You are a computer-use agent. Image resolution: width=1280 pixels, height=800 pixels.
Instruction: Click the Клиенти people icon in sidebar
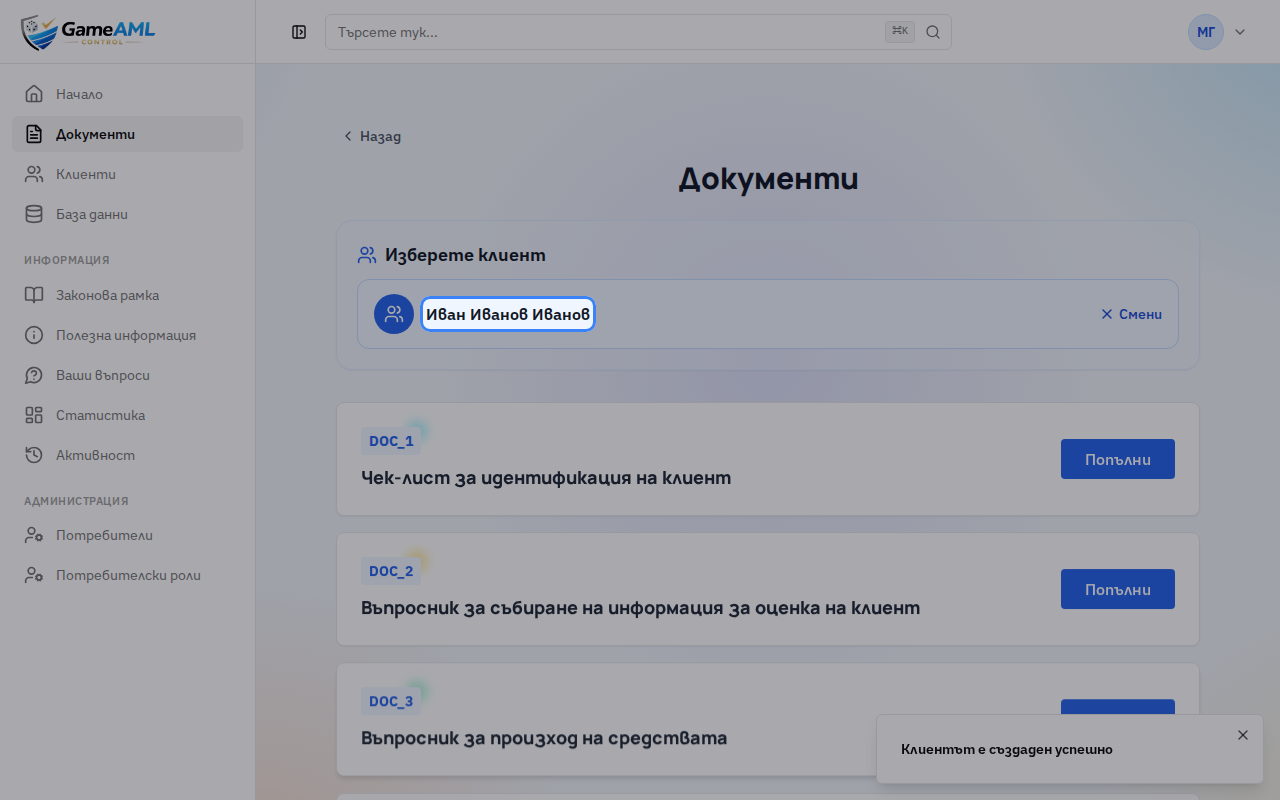pos(34,174)
